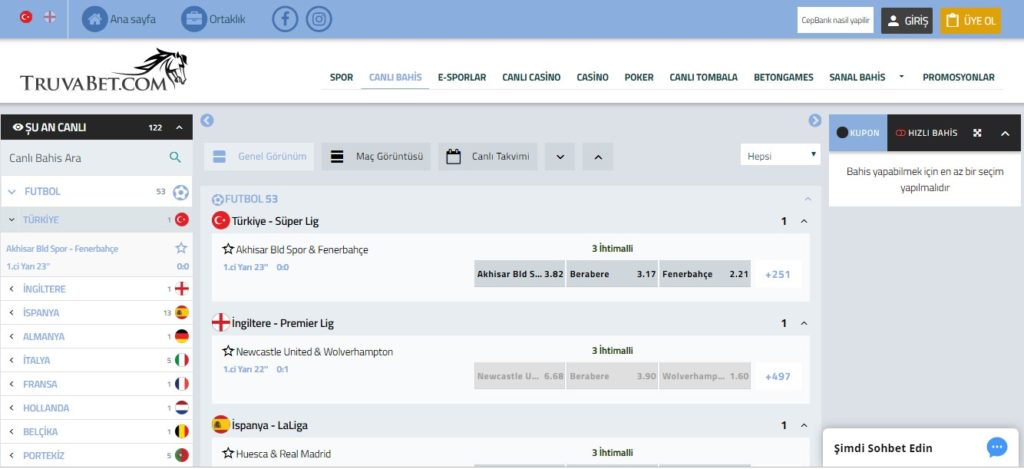Click the CepBank nasıl yapılır link

(835, 20)
